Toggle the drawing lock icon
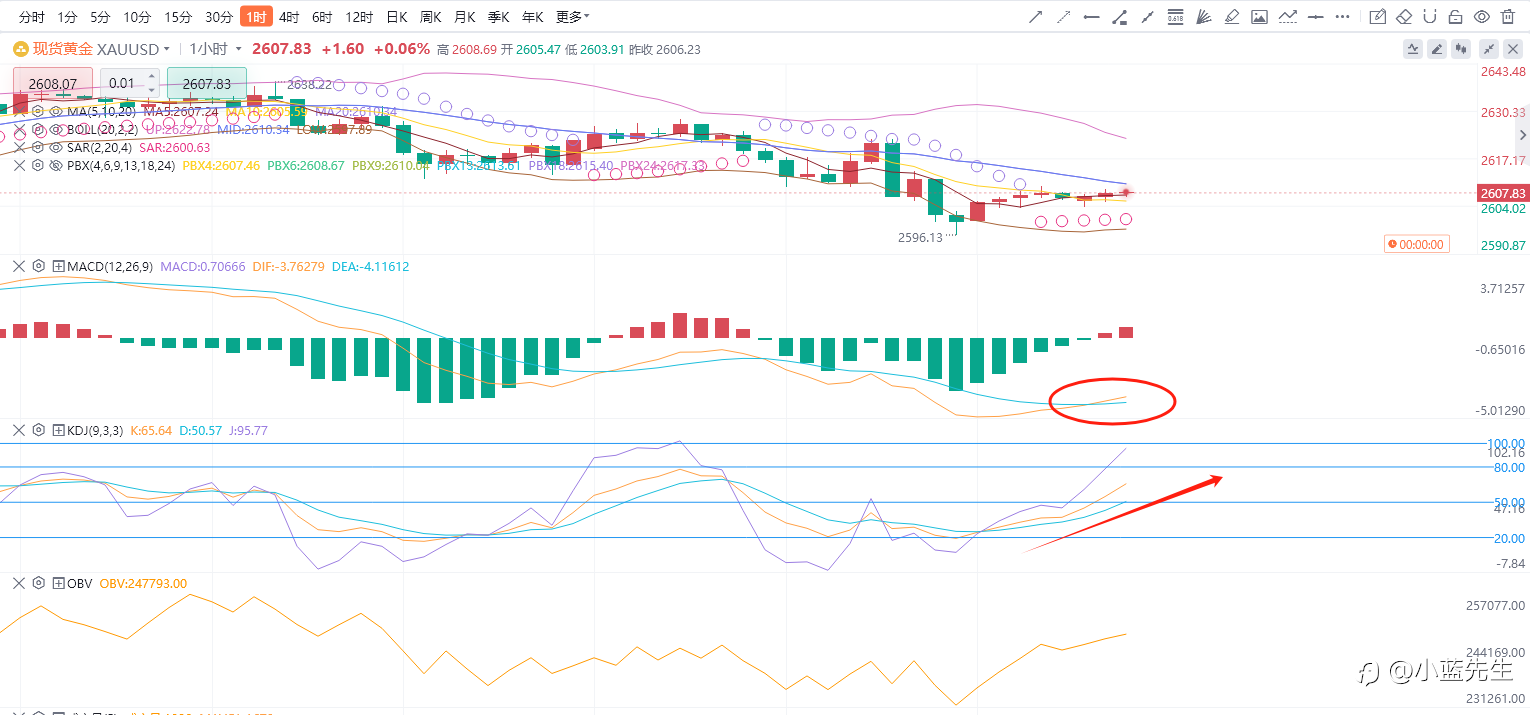Viewport: 1530px width, 715px height. (1455, 16)
